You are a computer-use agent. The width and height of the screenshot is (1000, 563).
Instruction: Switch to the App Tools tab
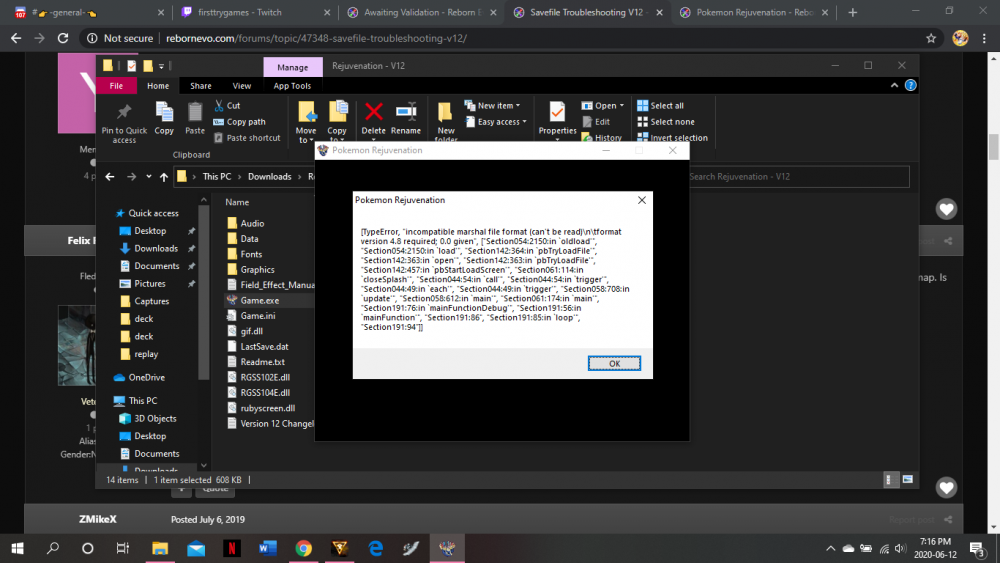pos(292,85)
